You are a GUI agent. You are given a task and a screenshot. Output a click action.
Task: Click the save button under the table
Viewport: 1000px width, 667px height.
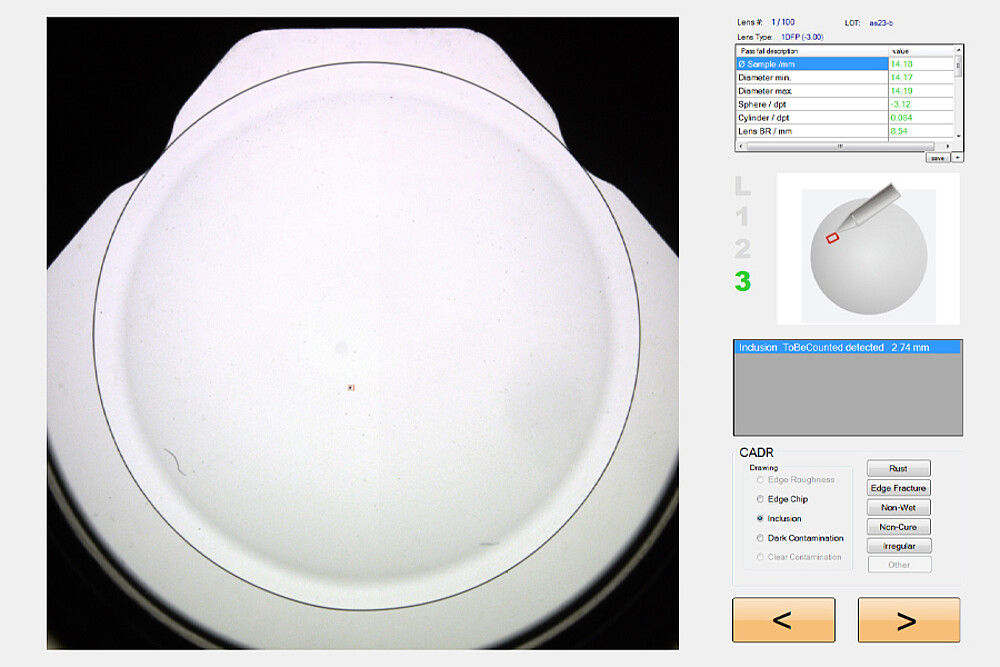coord(937,158)
